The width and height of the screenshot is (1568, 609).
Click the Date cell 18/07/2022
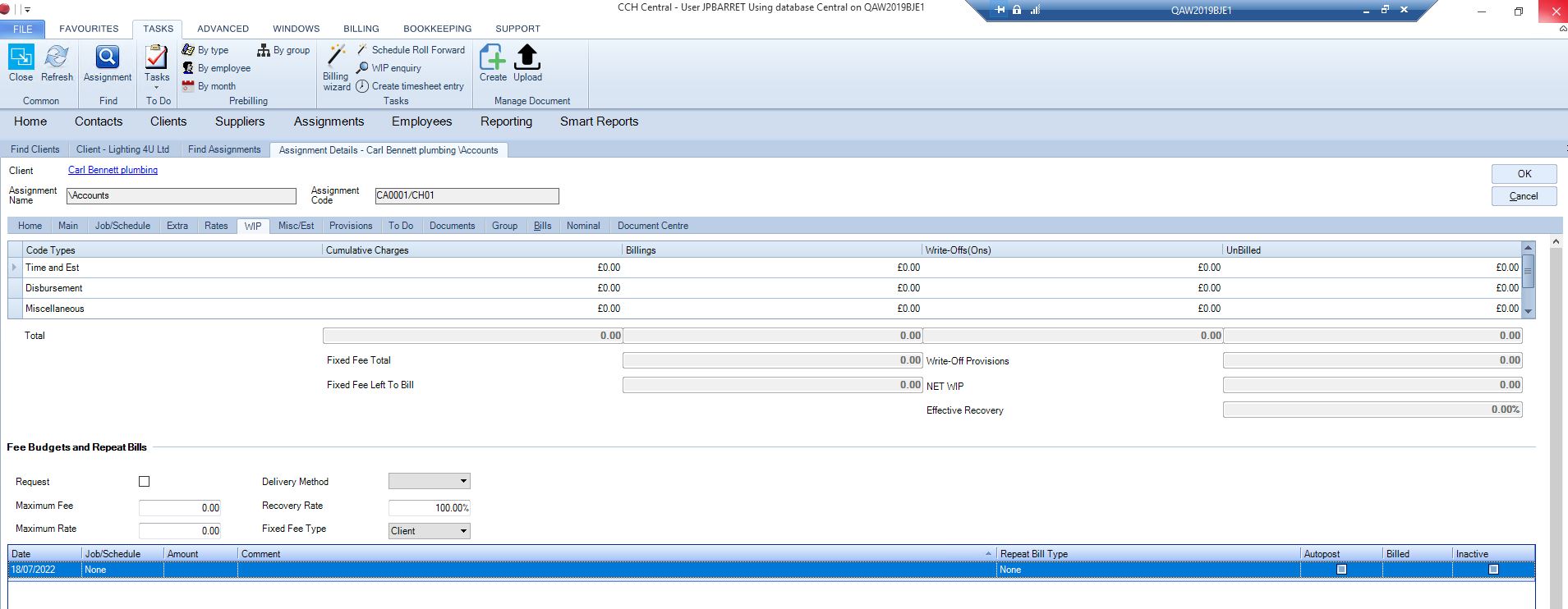click(45, 570)
